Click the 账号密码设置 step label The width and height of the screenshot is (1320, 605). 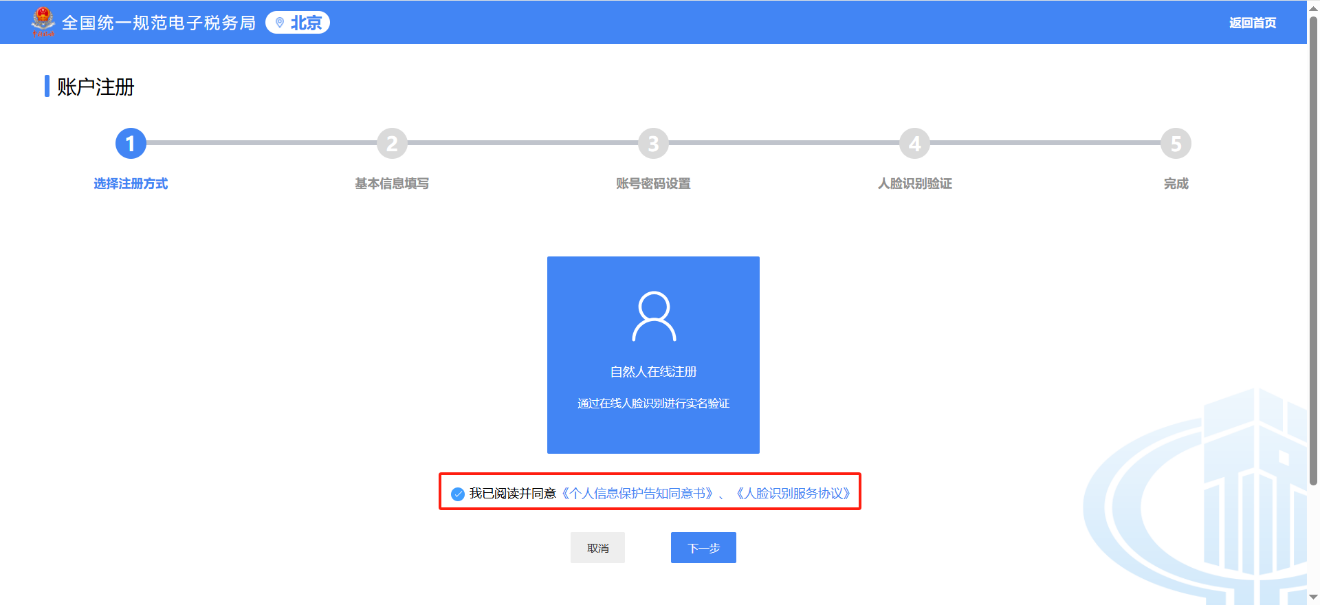(653, 184)
